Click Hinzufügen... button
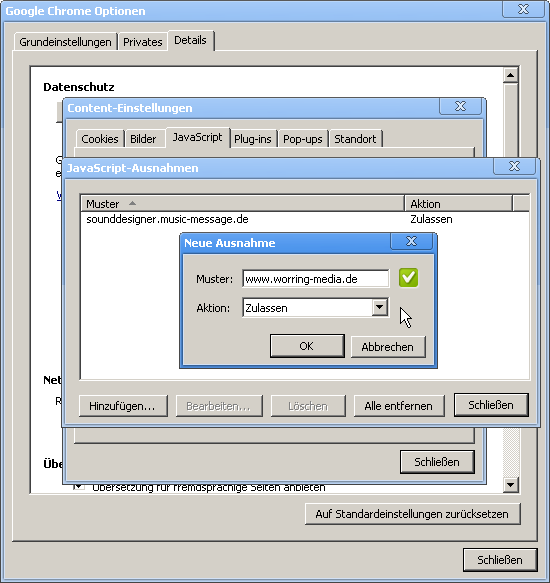The image size is (550, 583). (123, 406)
